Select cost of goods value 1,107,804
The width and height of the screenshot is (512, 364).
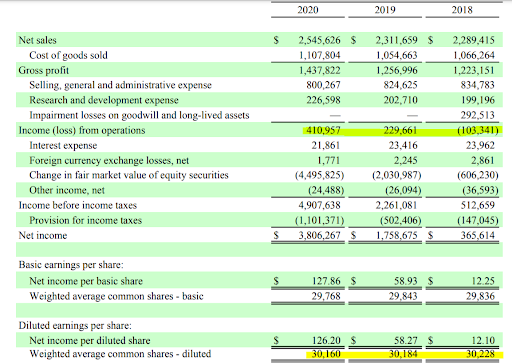320,55
